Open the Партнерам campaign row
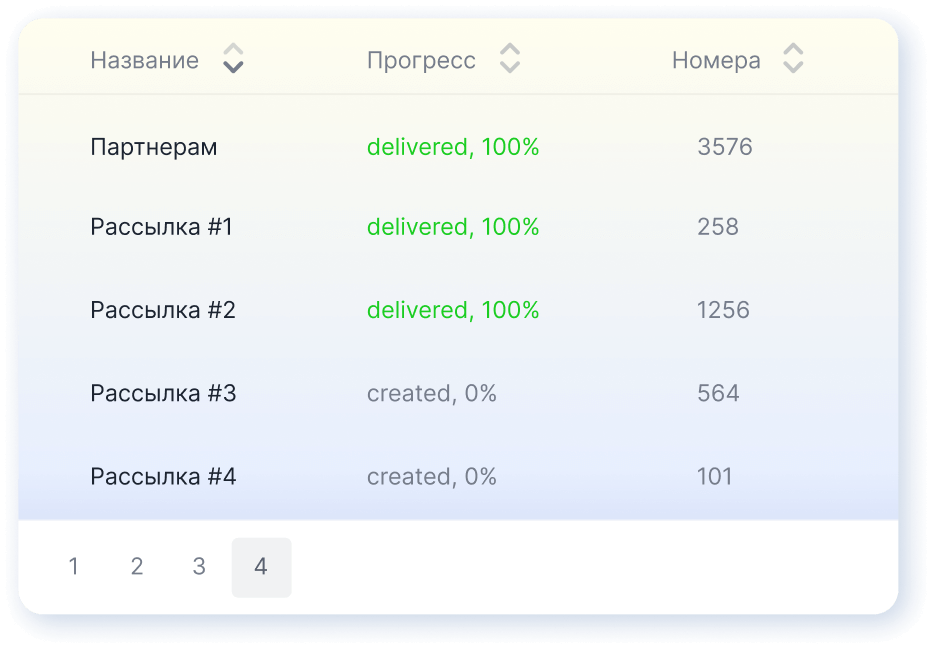 point(154,146)
